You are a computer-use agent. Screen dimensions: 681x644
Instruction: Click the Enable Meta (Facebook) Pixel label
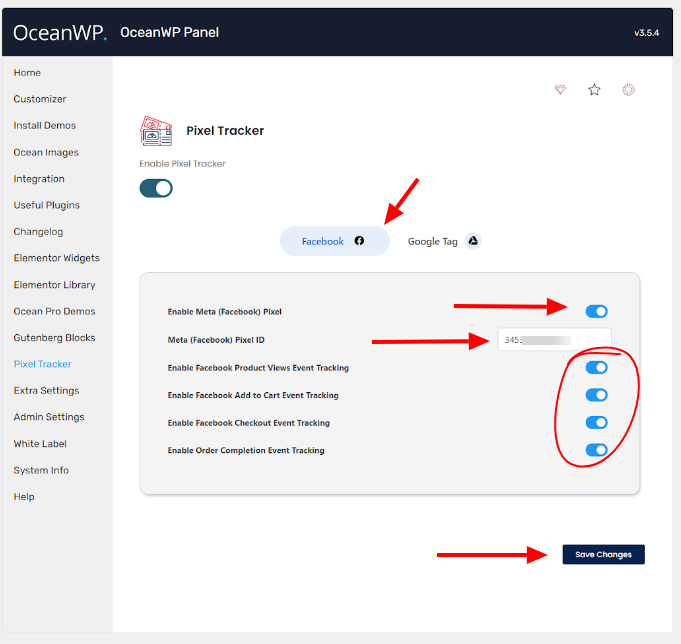click(x=225, y=312)
